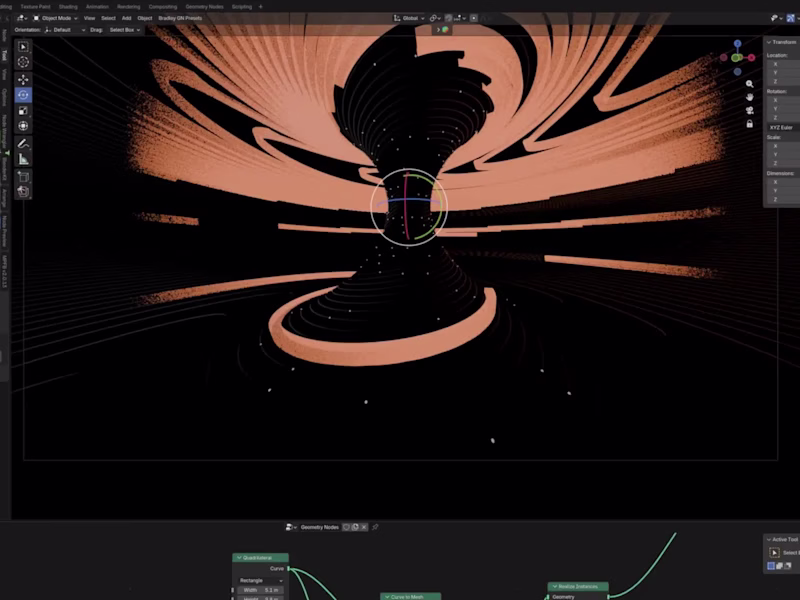The image size is (800, 600).
Task: Choose the Set selection mode icon in Active Tool
Action: [771, 566]
